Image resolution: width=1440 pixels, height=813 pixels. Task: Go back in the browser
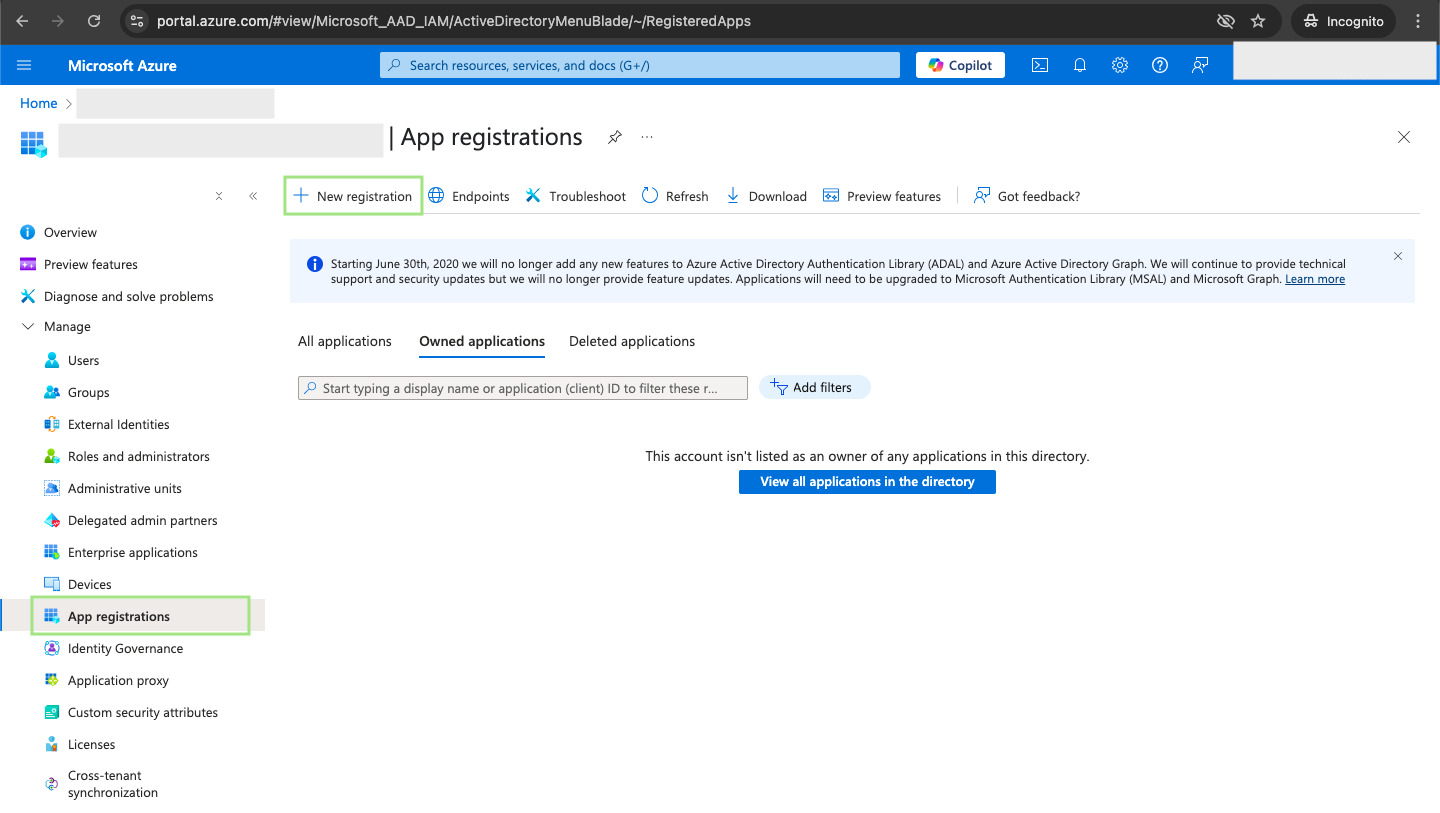[x=22, y=21]
